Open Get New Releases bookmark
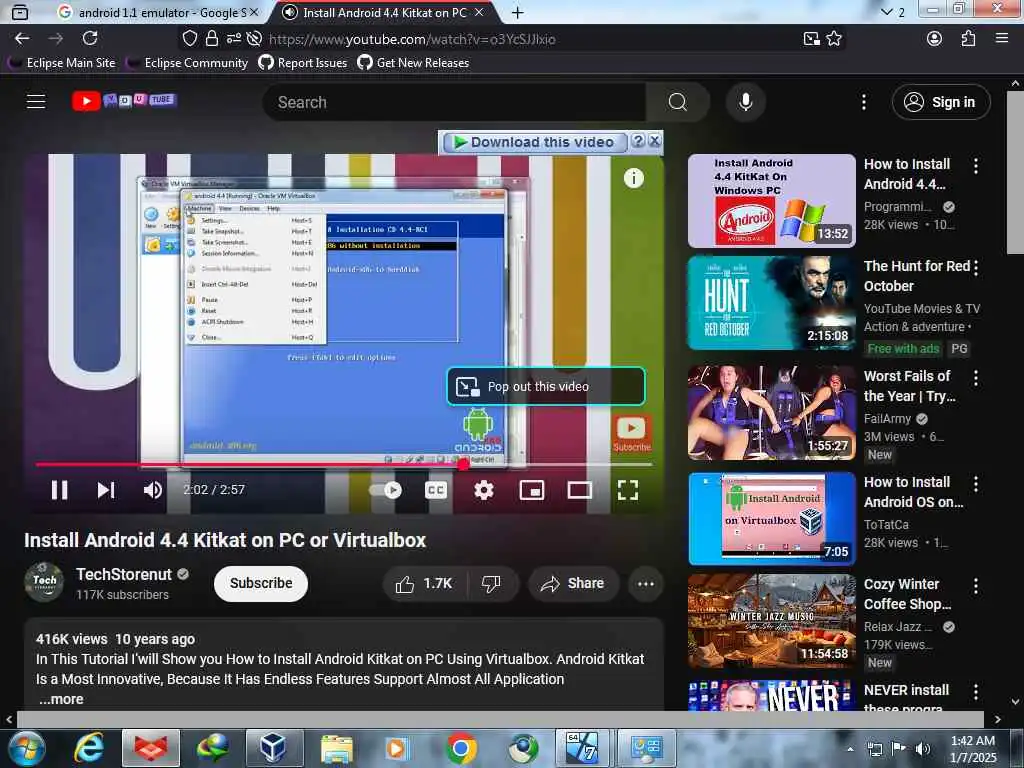This screenshot has width=1024, height=768. coord(413,63)
